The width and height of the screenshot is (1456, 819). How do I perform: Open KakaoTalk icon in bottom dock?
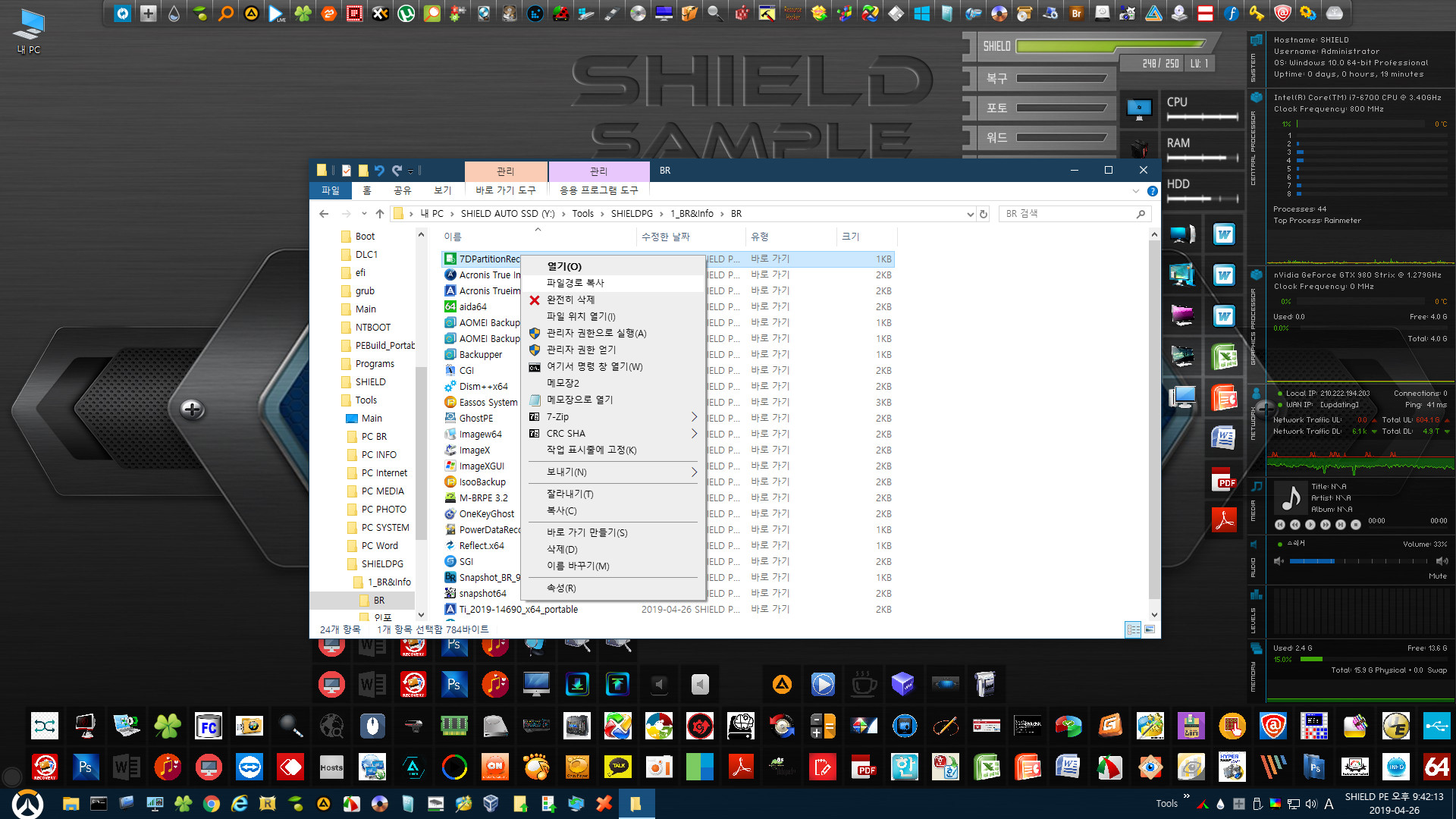(618, 767)
